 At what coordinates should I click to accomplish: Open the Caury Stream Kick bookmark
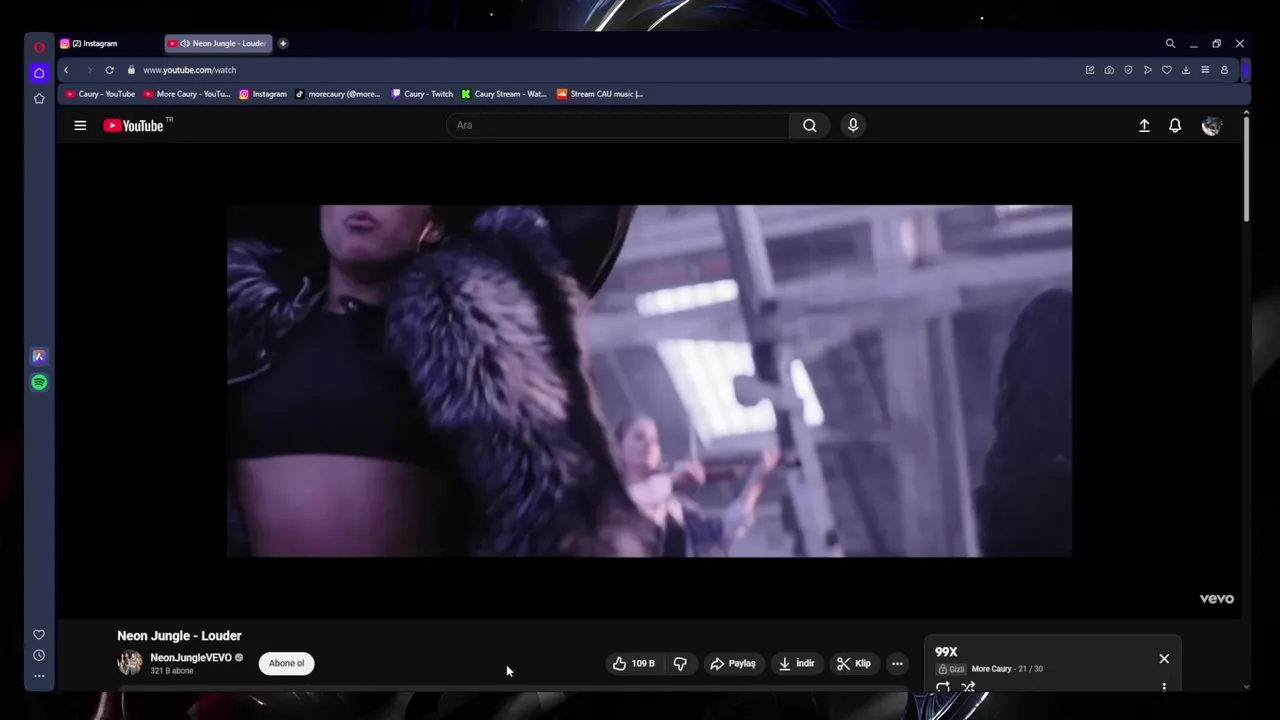(x=504, y=94)
